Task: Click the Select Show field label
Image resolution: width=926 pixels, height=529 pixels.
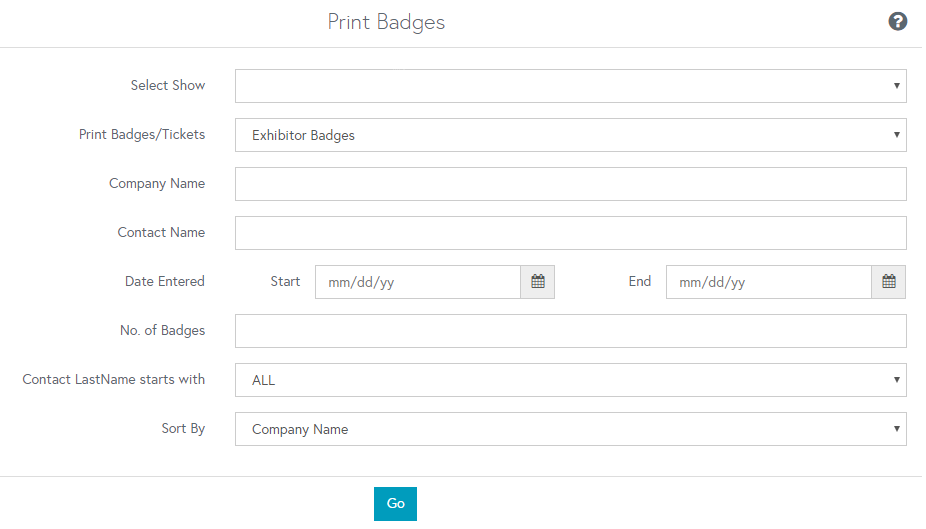Action: pos(168,85)
